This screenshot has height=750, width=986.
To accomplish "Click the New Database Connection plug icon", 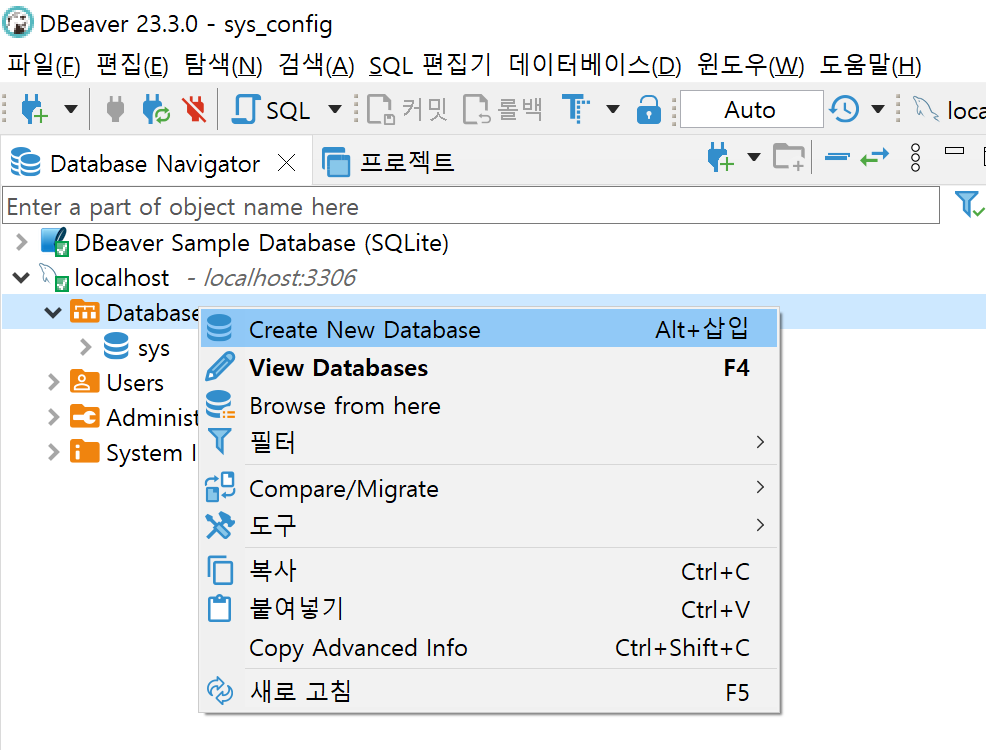I will [x=34, y=109].
